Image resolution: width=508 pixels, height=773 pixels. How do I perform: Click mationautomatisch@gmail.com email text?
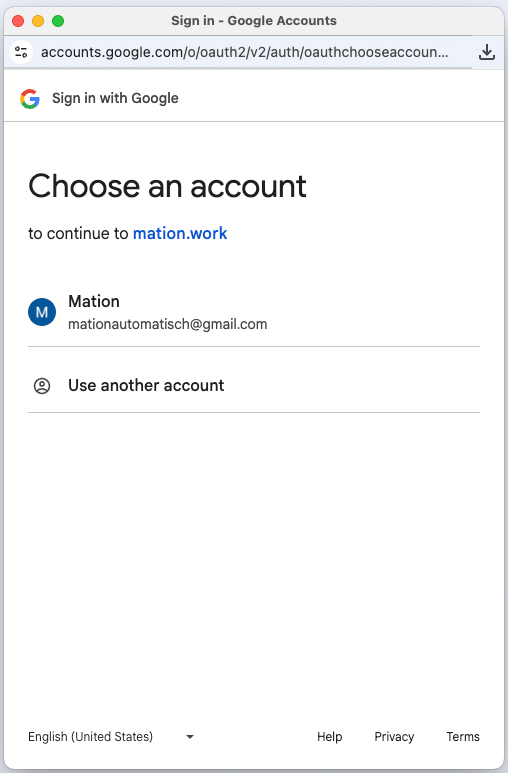[168, 324]
